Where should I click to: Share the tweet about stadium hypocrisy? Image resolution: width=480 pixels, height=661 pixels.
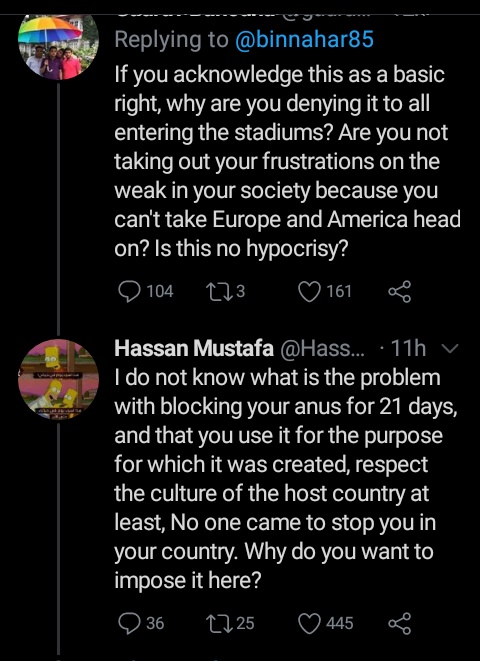click(399, 292)
